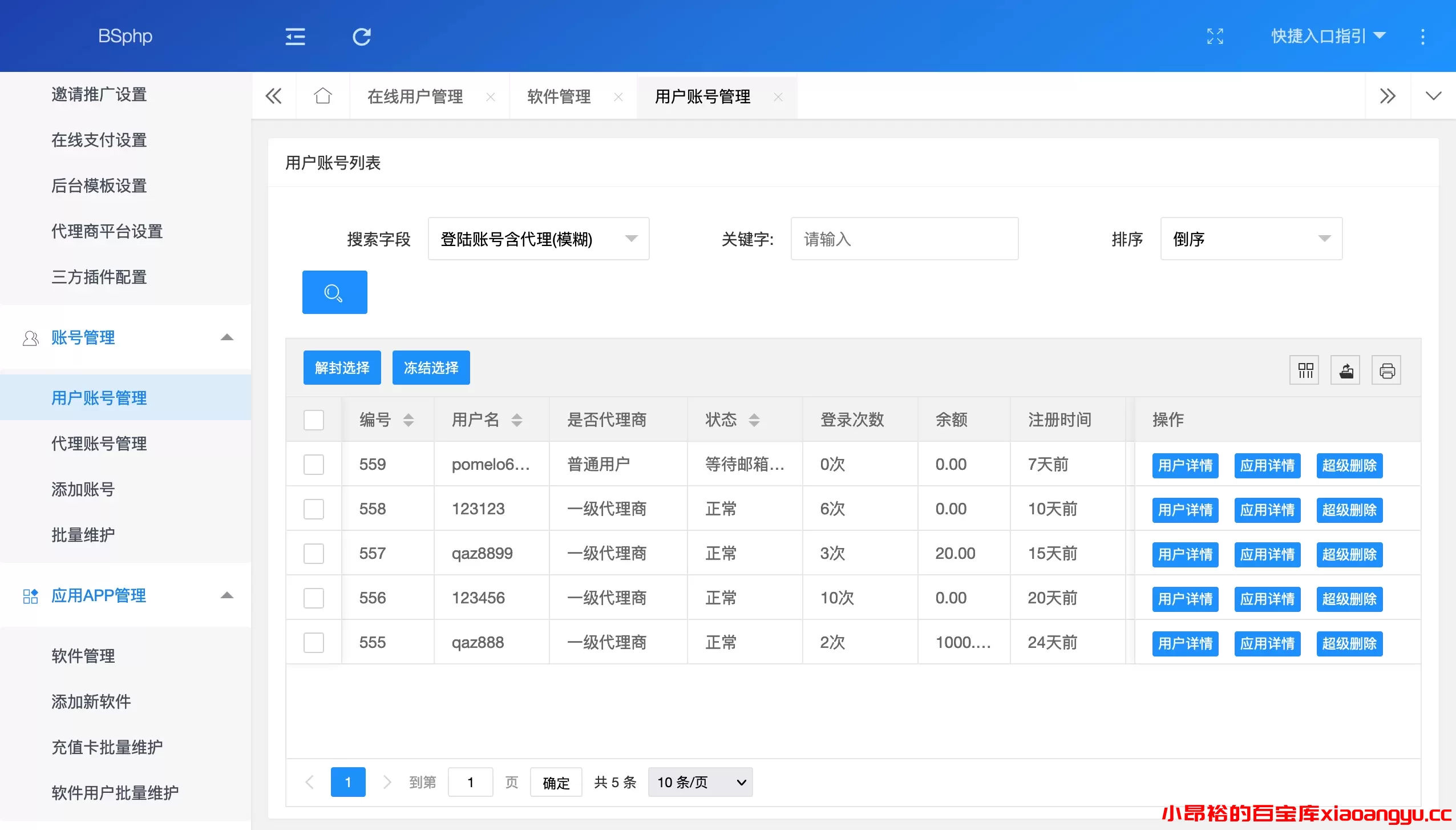This screenshot has height=830, width=1456.
Task: Check the checkbox for user qaz888
Action: (314, 642)
